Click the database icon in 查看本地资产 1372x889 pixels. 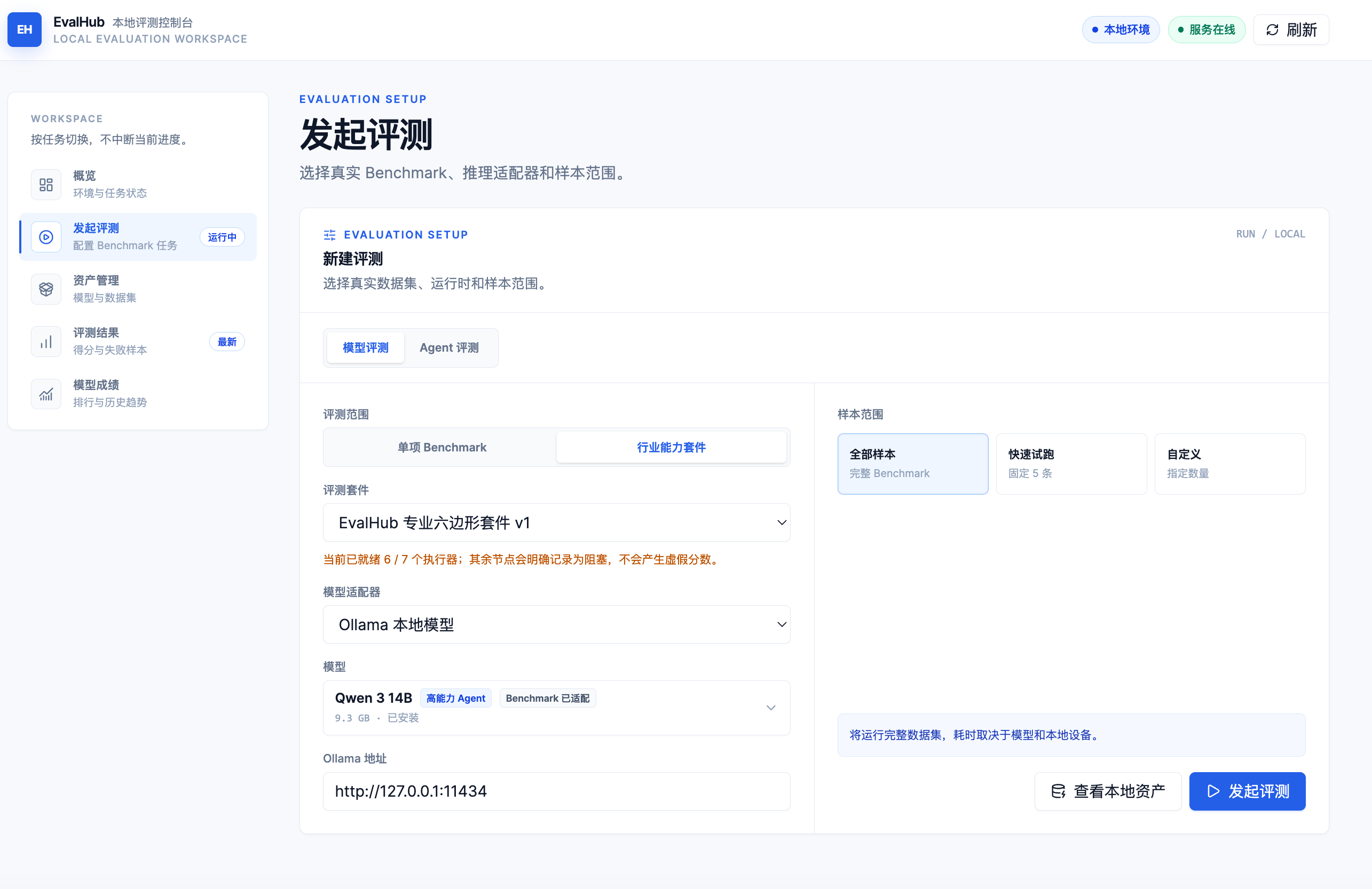click(1059, 791)
